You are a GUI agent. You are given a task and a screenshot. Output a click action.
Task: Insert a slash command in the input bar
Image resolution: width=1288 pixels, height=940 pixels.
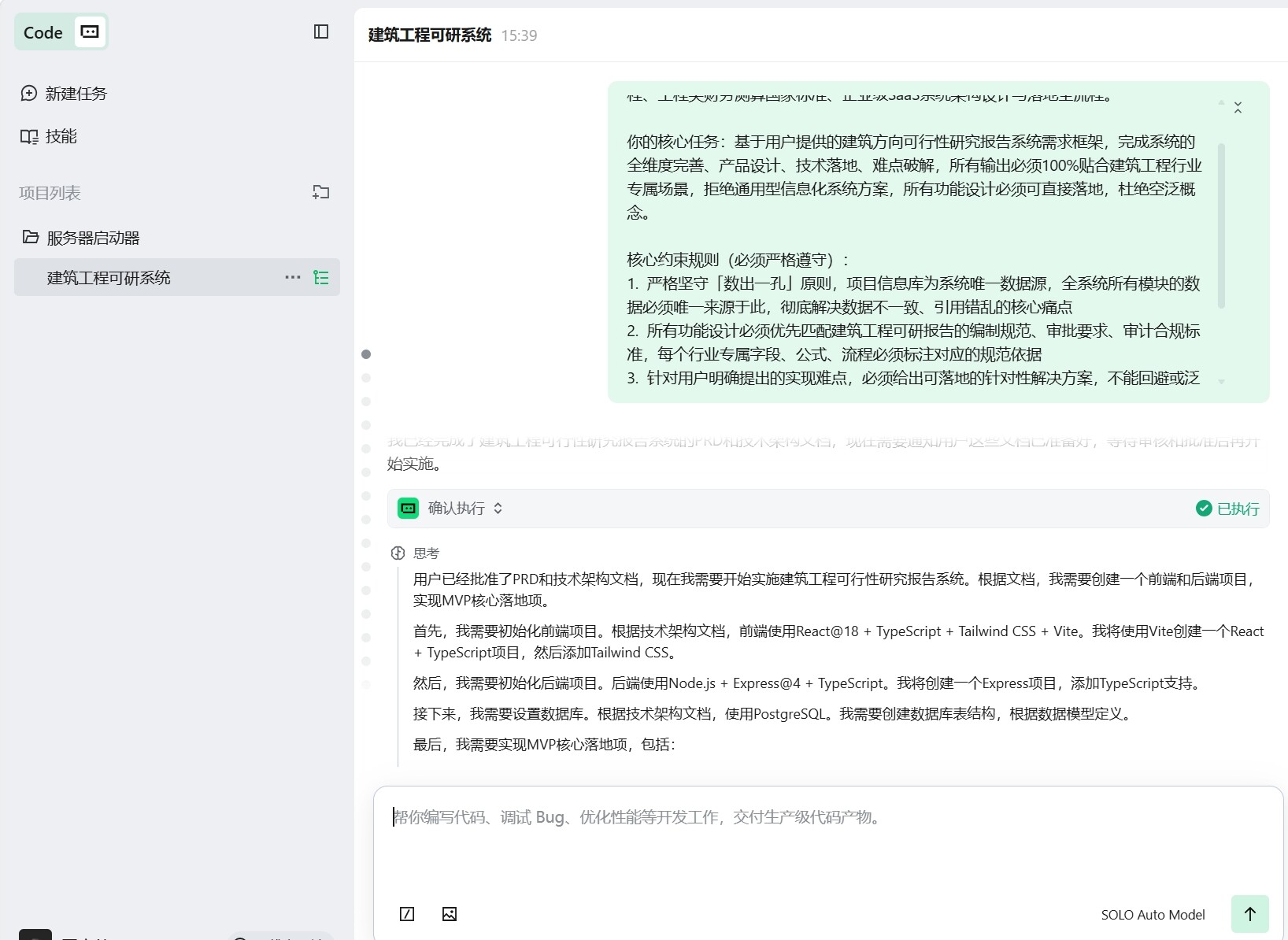click(407, 914)
